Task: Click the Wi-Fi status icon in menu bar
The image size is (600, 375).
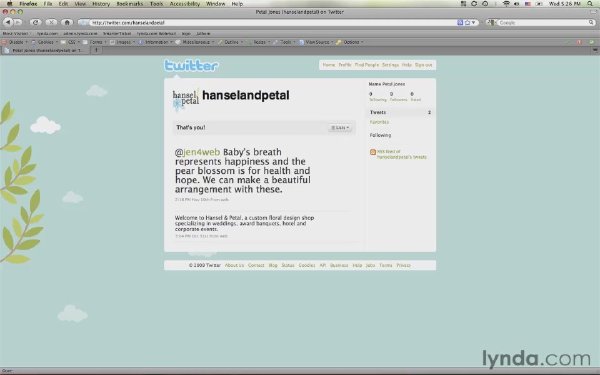Action: 506,3
